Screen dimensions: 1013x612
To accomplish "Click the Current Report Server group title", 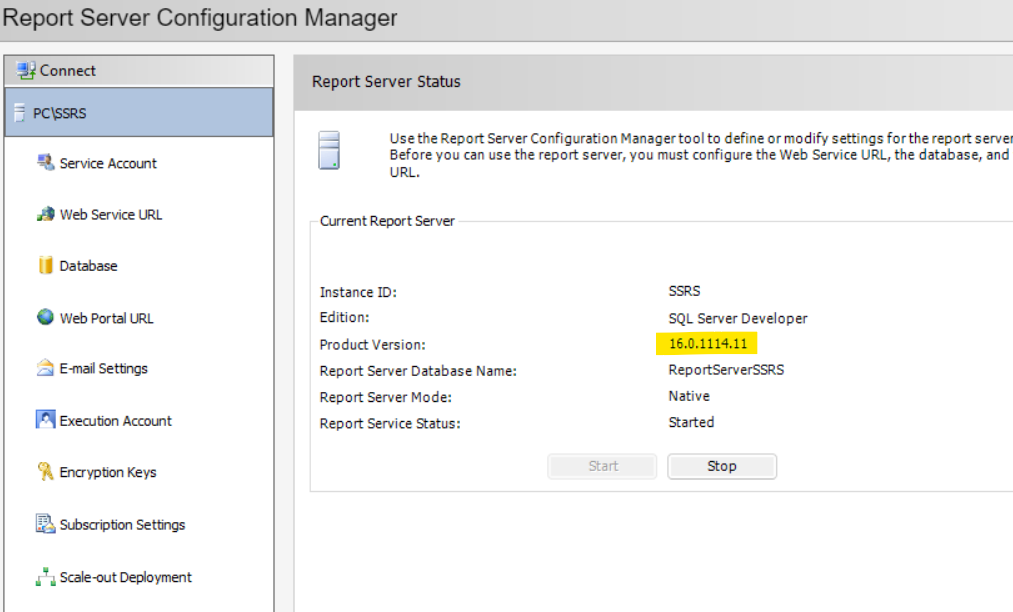I will [x=387, y=221].
